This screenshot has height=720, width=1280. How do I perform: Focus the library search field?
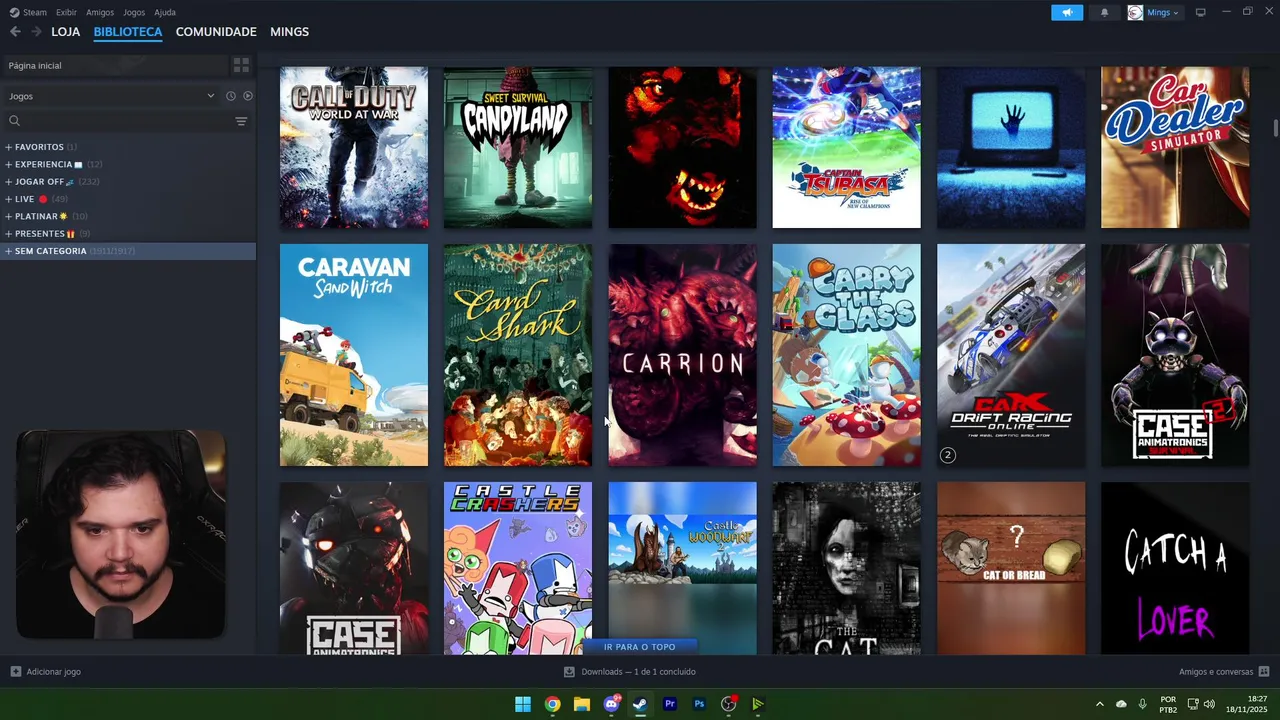[128, 121]
